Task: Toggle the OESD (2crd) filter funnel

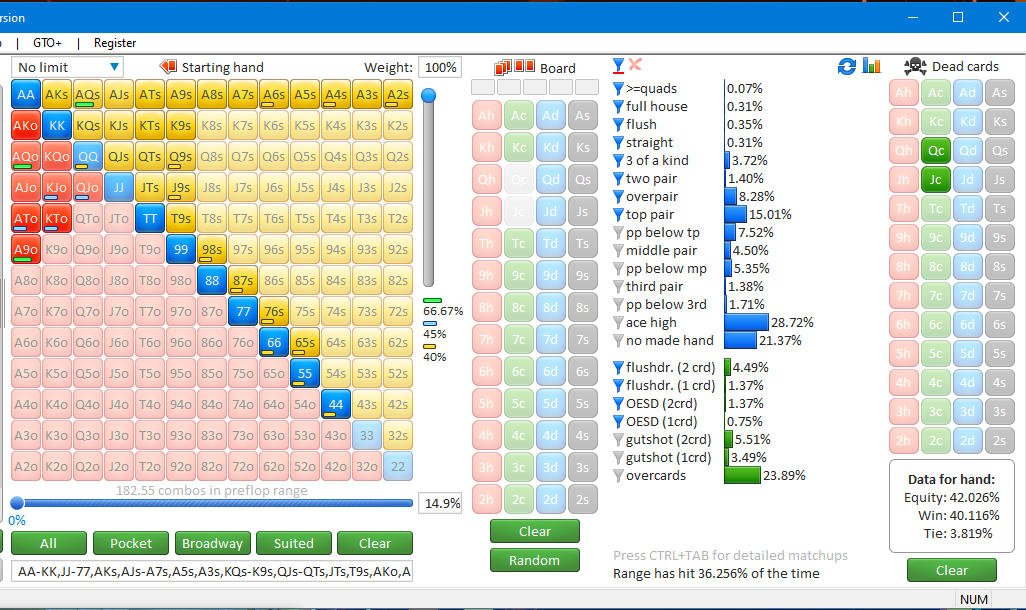Action: (x=618, y=404)
